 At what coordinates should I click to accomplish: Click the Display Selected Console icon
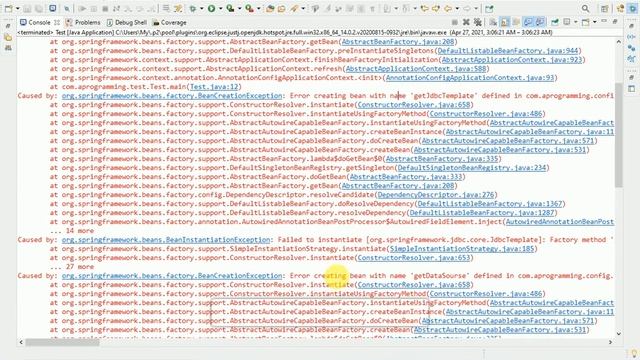[x=567, y=22]
